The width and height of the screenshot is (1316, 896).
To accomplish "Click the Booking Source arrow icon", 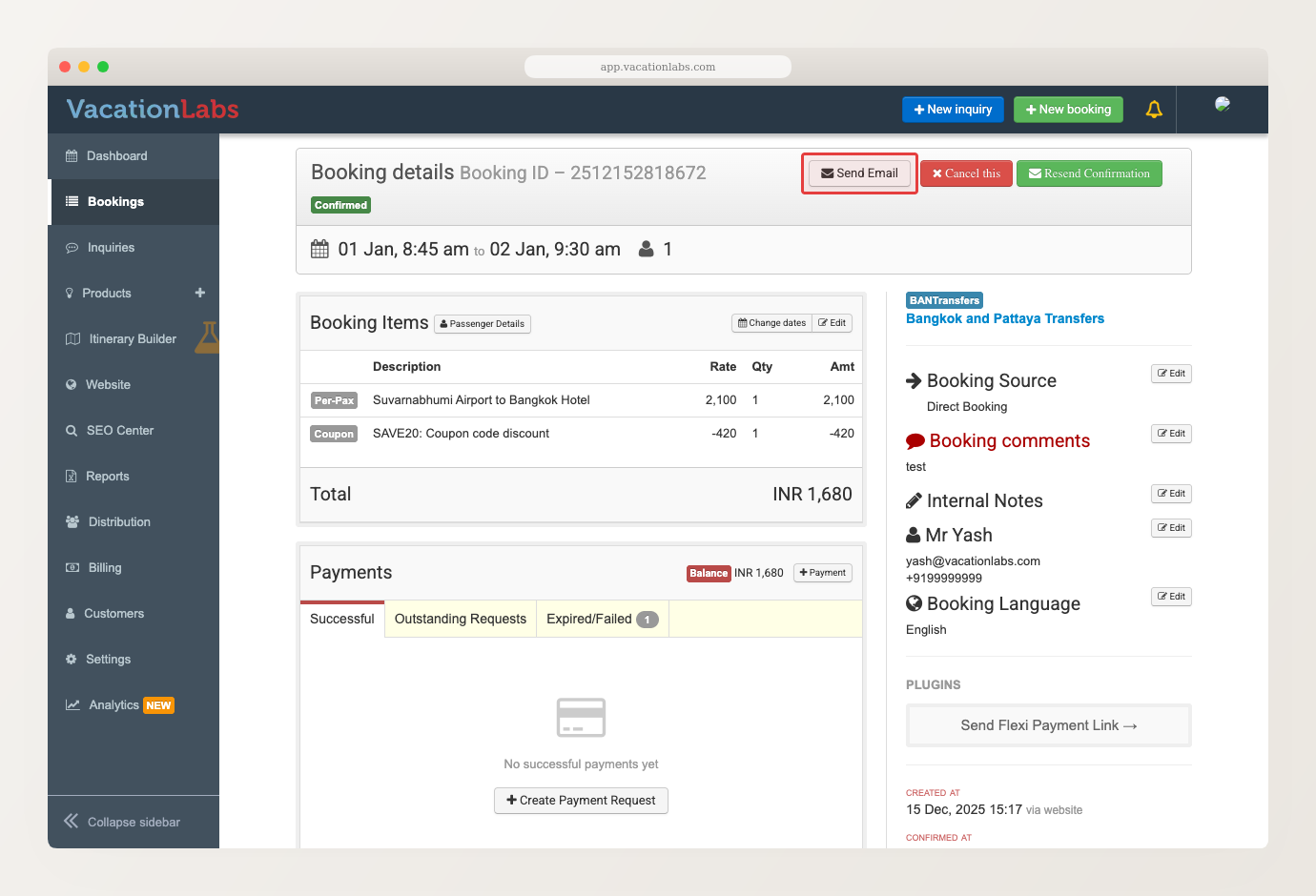I will [914, 380].
